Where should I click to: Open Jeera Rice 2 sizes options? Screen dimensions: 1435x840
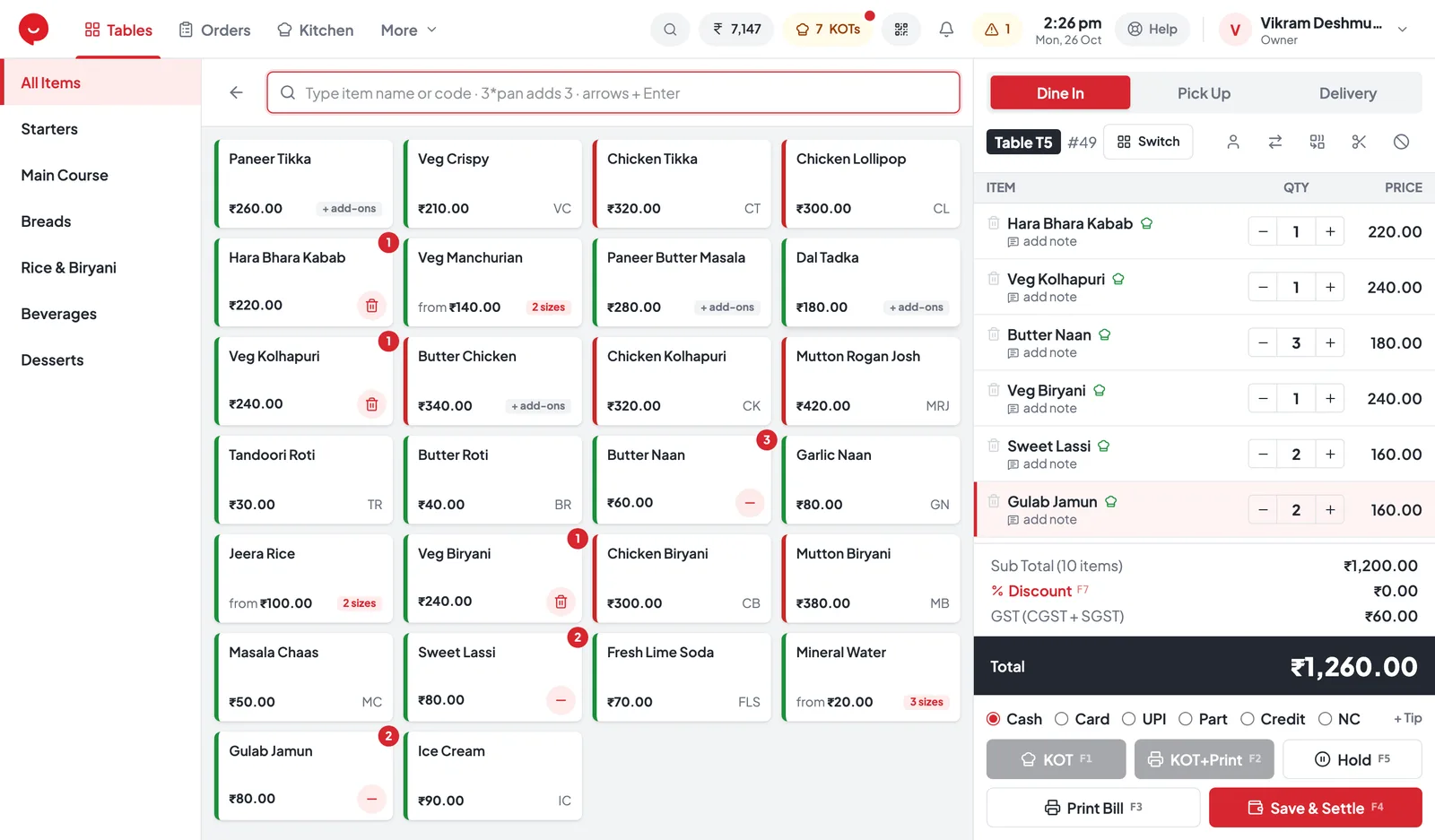(x=359, y=603)
